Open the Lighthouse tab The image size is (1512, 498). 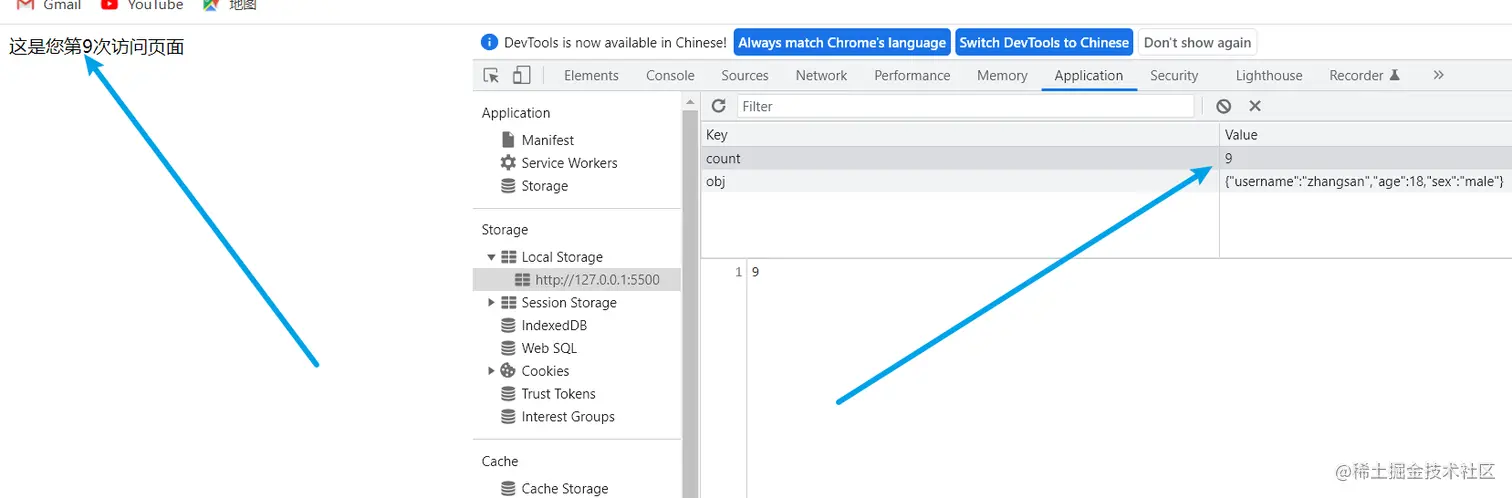[x=1269, y=76]
